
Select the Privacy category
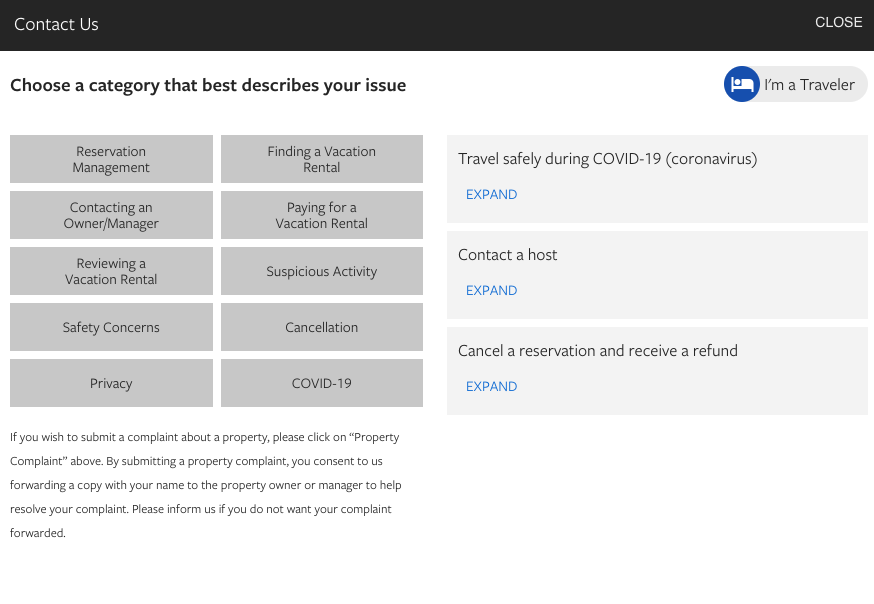coord(111,383)
